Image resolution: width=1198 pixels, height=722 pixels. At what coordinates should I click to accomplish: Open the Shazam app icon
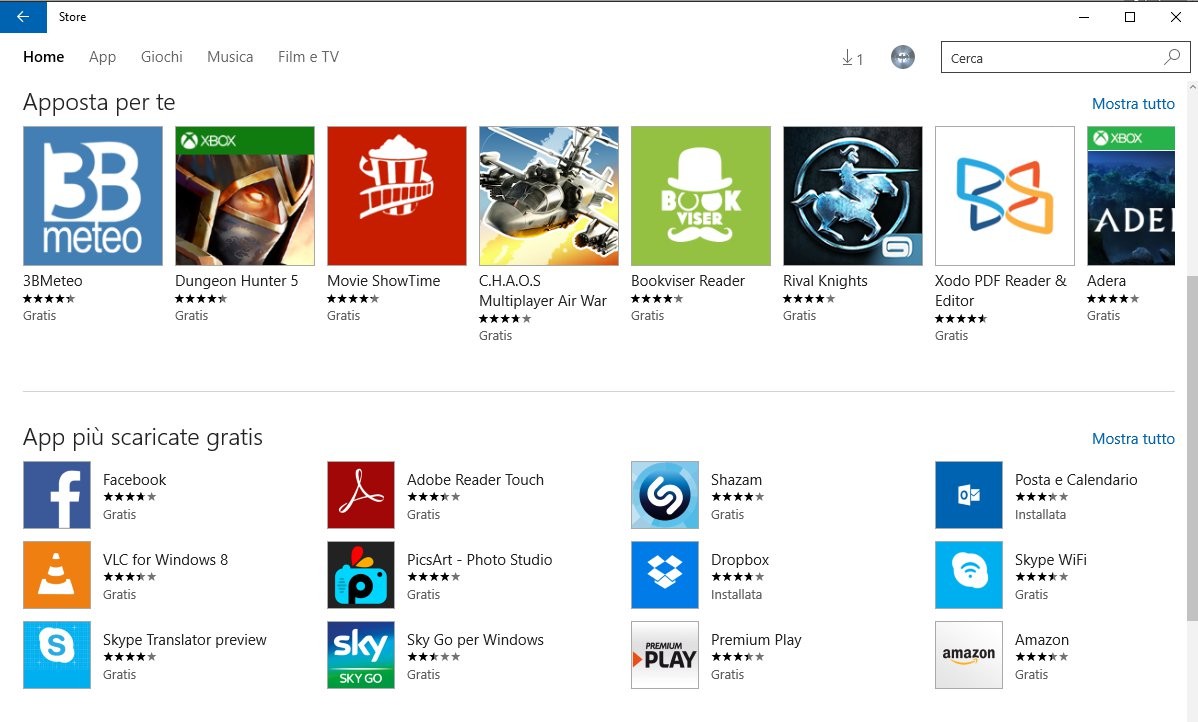(x=664, y=494)
